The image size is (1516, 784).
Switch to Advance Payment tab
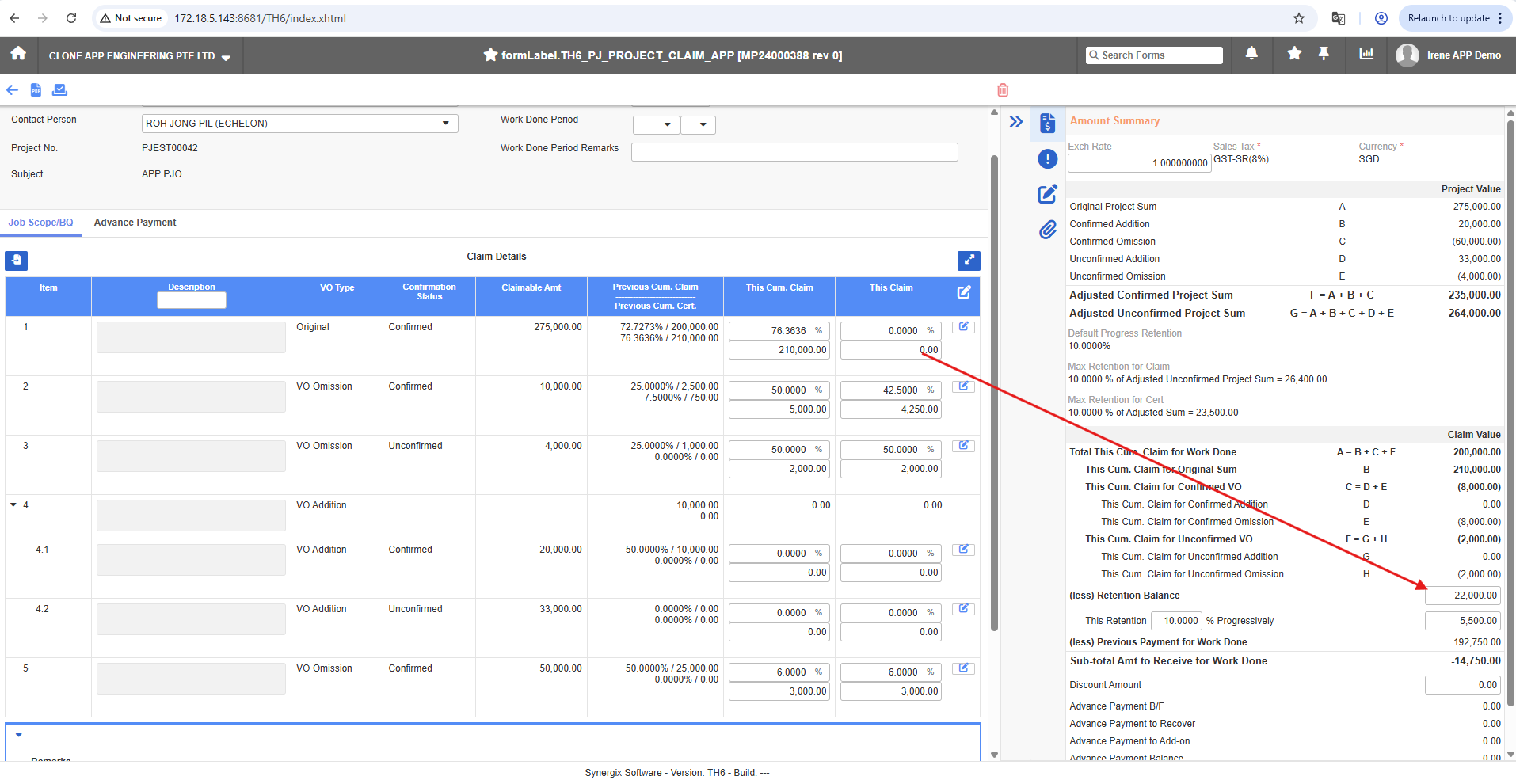(135, 223)
